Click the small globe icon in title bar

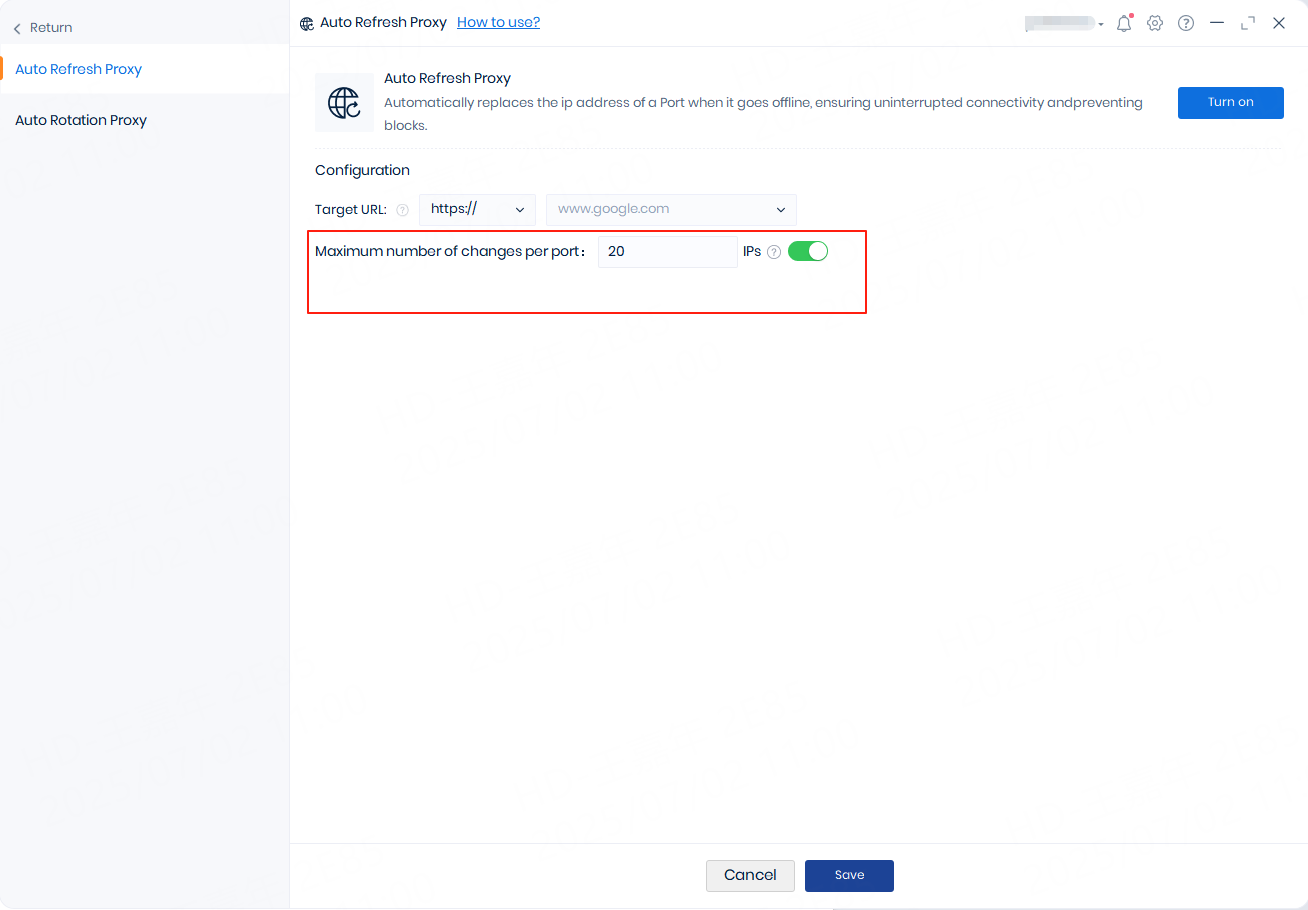tap(307, 23)
